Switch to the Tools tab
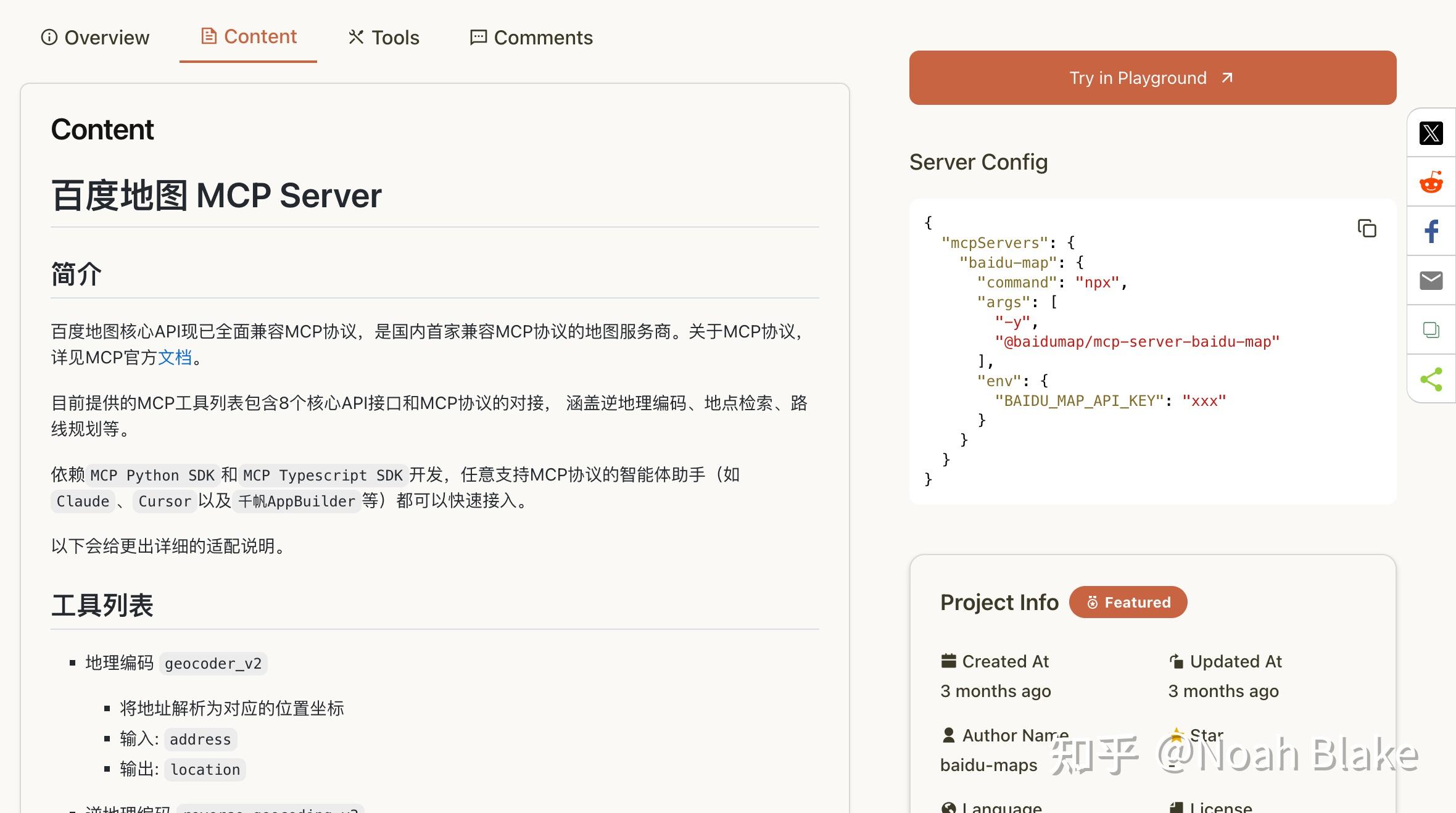The height and width of the screenshot is (813, 1456). (x=384, y=38)
